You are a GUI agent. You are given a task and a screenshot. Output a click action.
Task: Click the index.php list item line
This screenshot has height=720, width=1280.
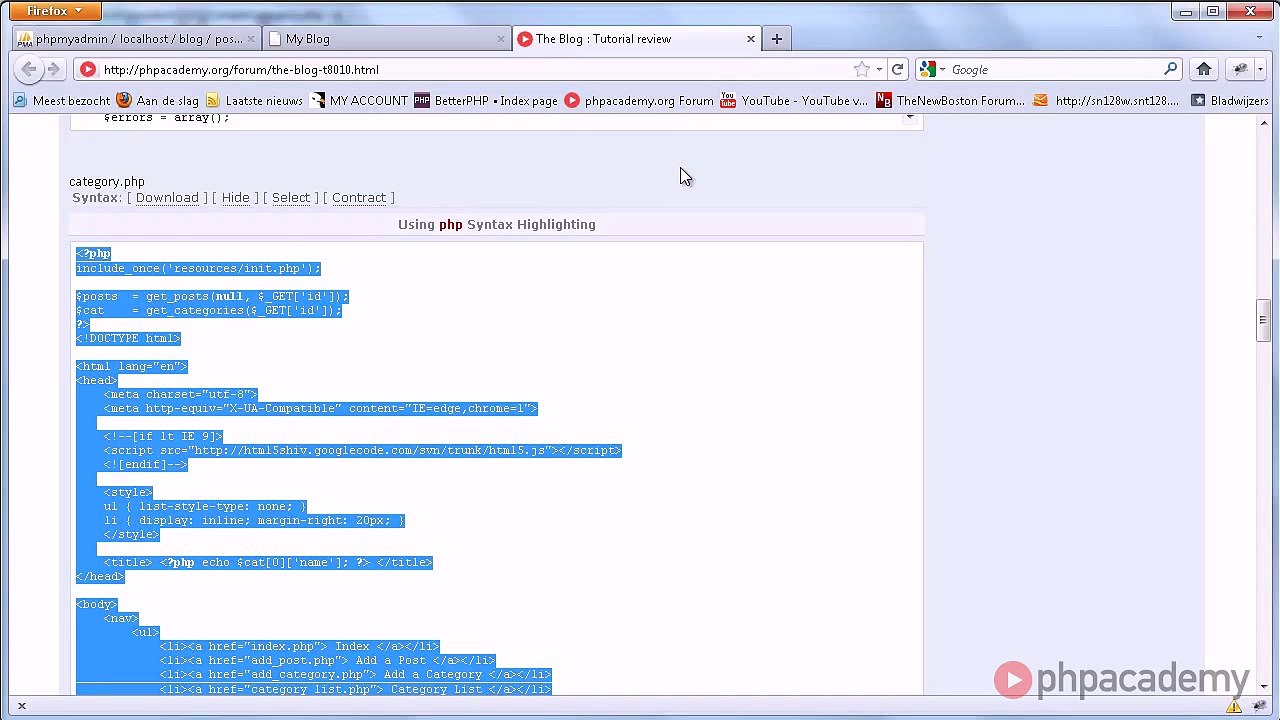(299, 646)
